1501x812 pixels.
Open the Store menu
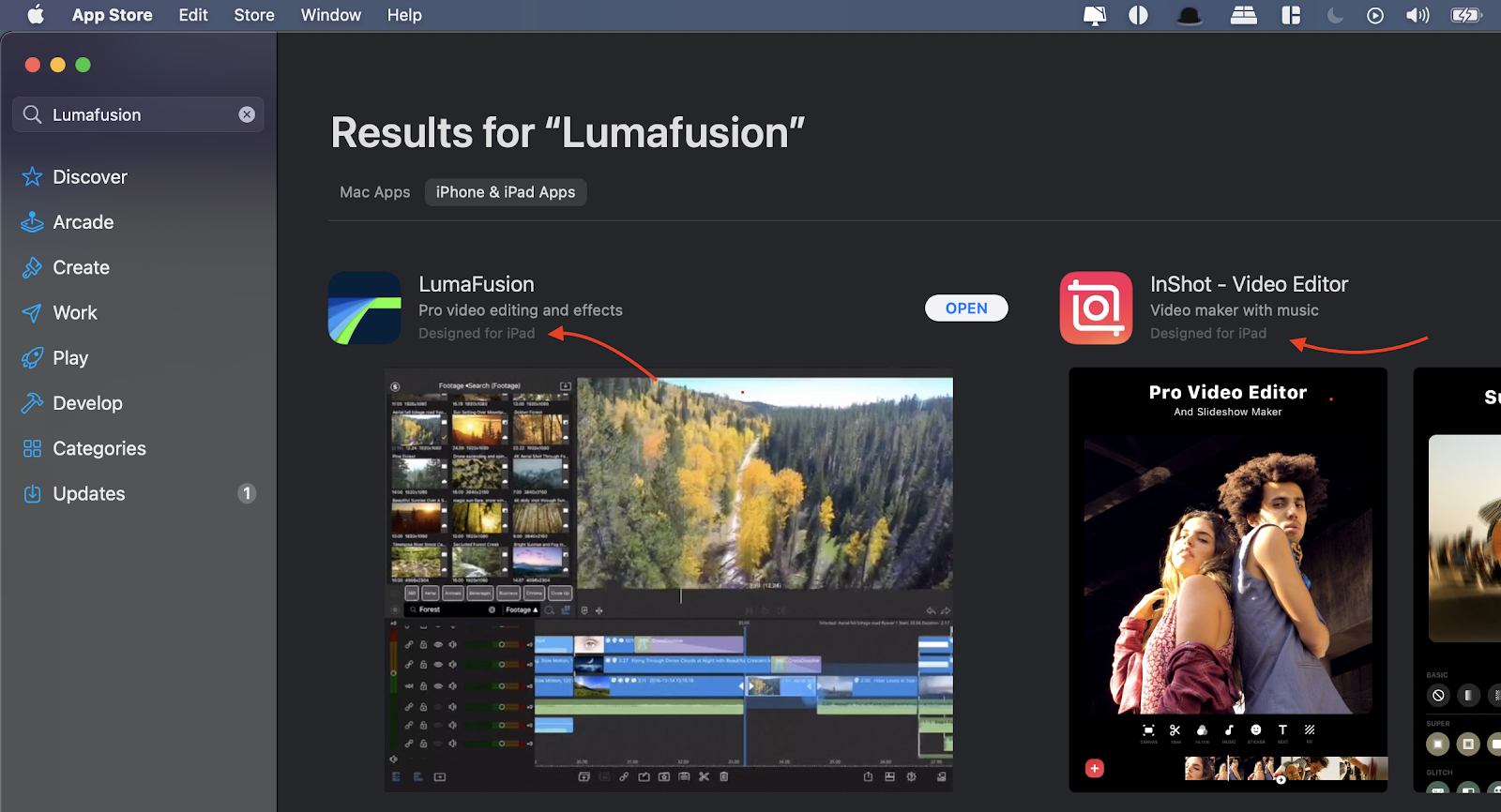pos(254,15)
